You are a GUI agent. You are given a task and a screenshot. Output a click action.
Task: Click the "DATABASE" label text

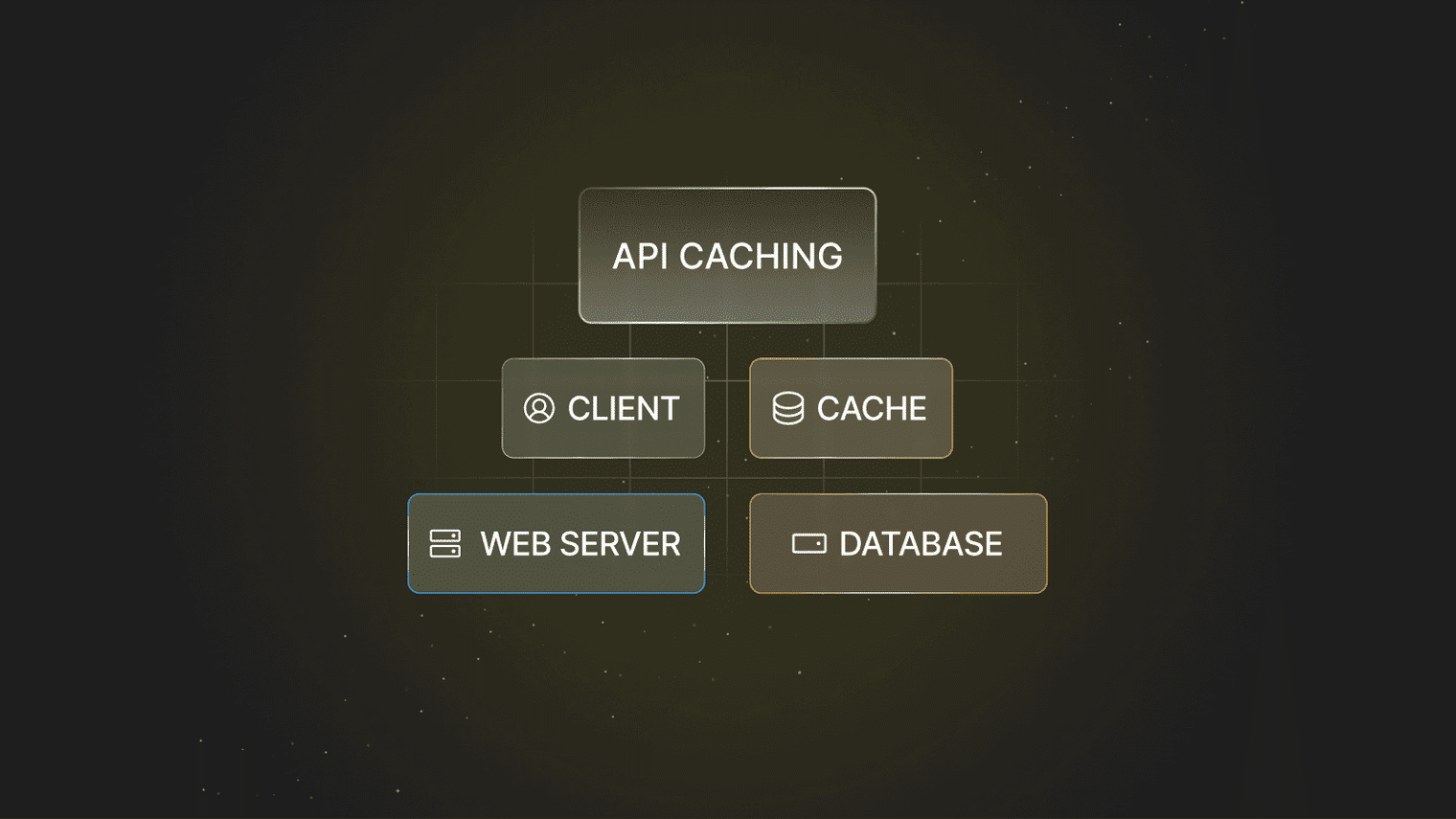pyautogui.click(x=921, y=544)
